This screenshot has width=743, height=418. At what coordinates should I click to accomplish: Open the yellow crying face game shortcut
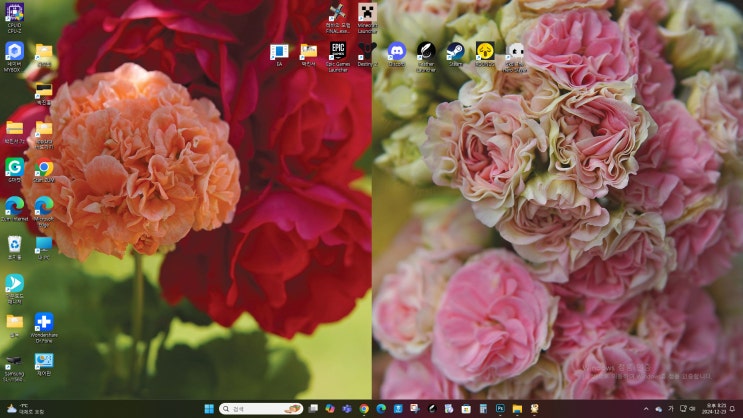(x=485, y=54)
